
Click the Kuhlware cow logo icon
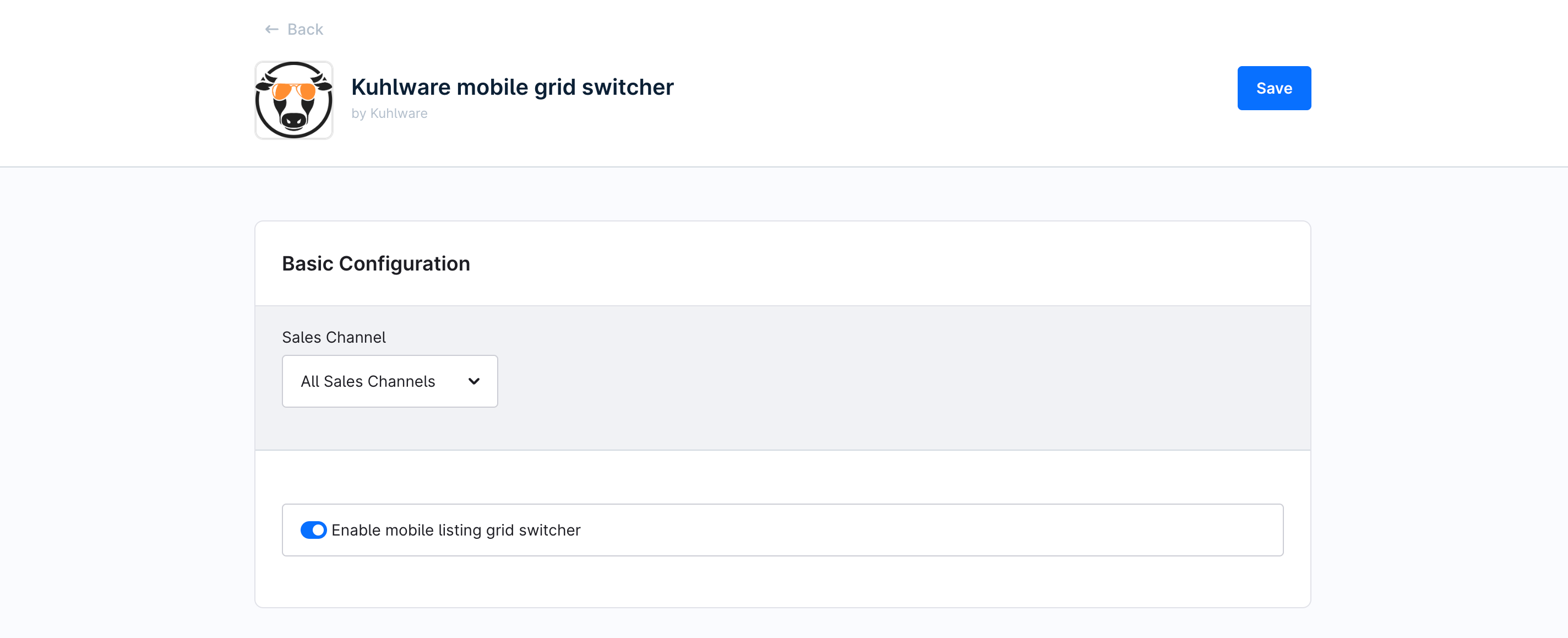[294, 100]
